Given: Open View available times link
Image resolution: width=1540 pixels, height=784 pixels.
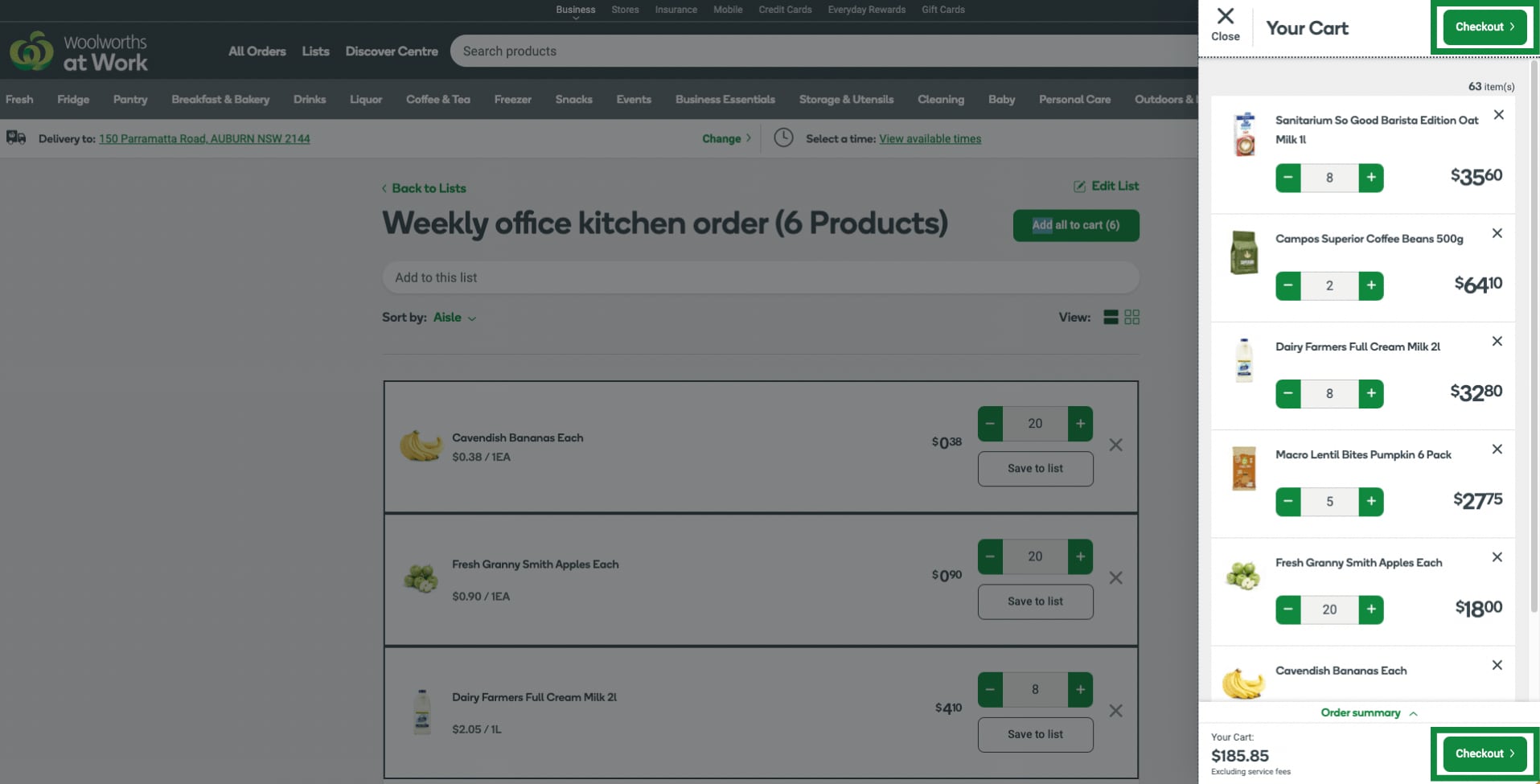Looking at the screenshot, I should coord(930,138).
